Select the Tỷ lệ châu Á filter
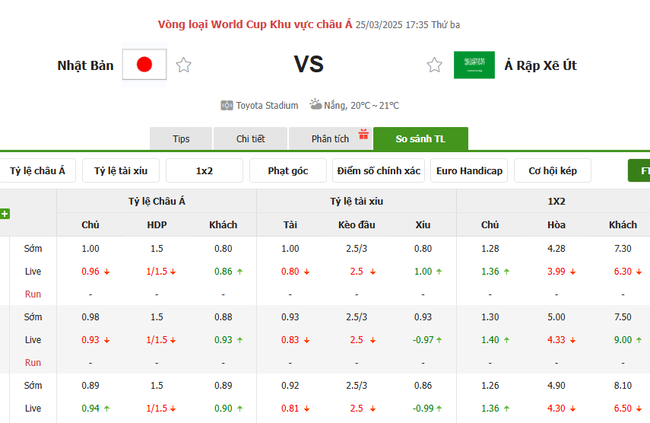 pos(38,171)
